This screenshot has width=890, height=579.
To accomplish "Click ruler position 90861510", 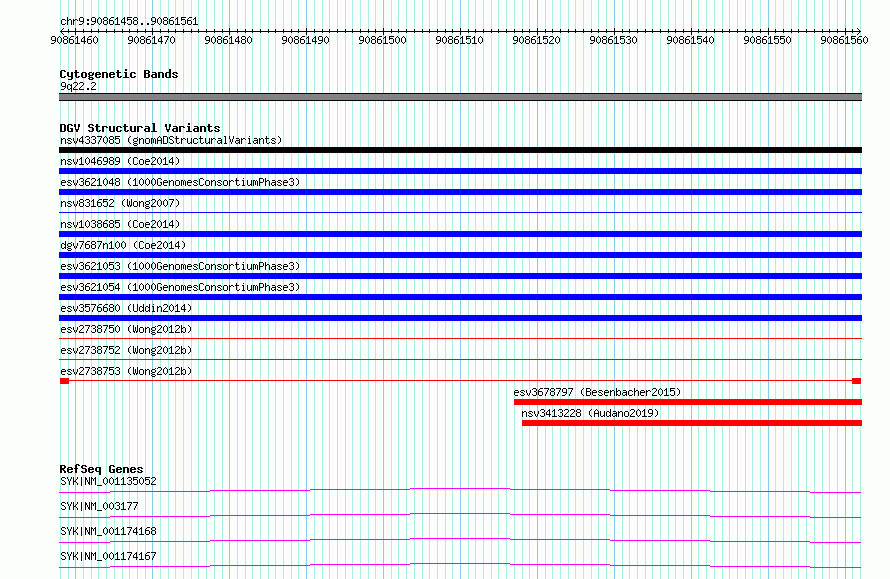I will point(459,40).
